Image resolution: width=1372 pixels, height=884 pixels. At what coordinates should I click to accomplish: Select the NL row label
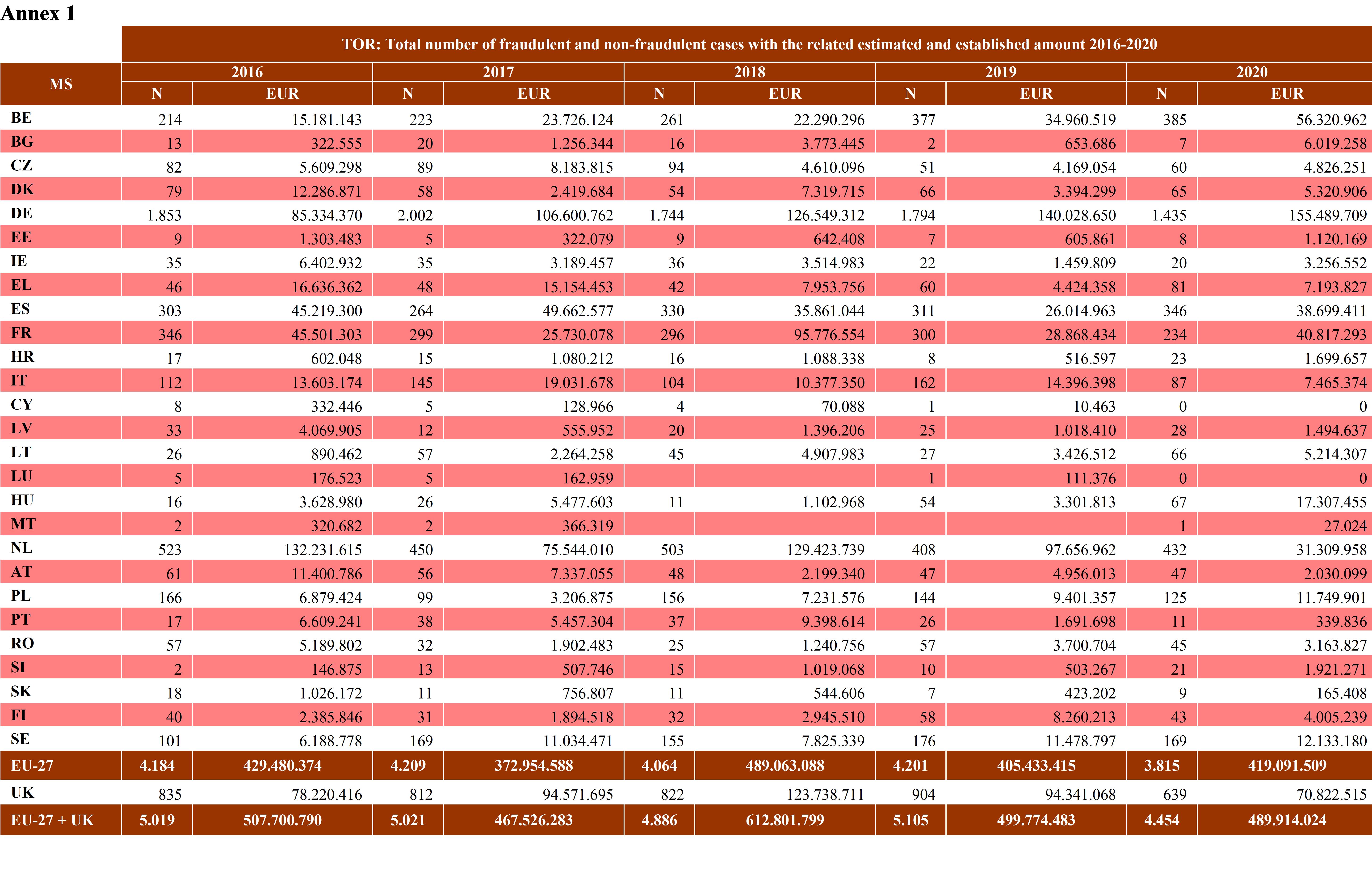point(21,548)
